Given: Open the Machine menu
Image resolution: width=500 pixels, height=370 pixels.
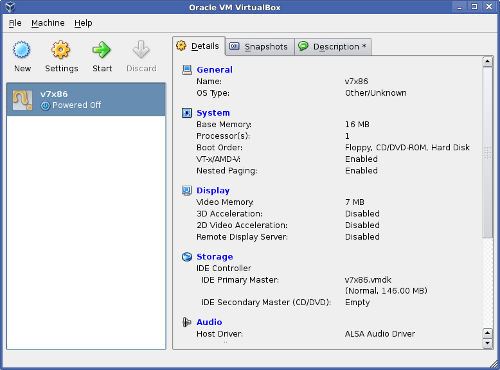Looking at the screenshot, I should (x=48, y=23).
